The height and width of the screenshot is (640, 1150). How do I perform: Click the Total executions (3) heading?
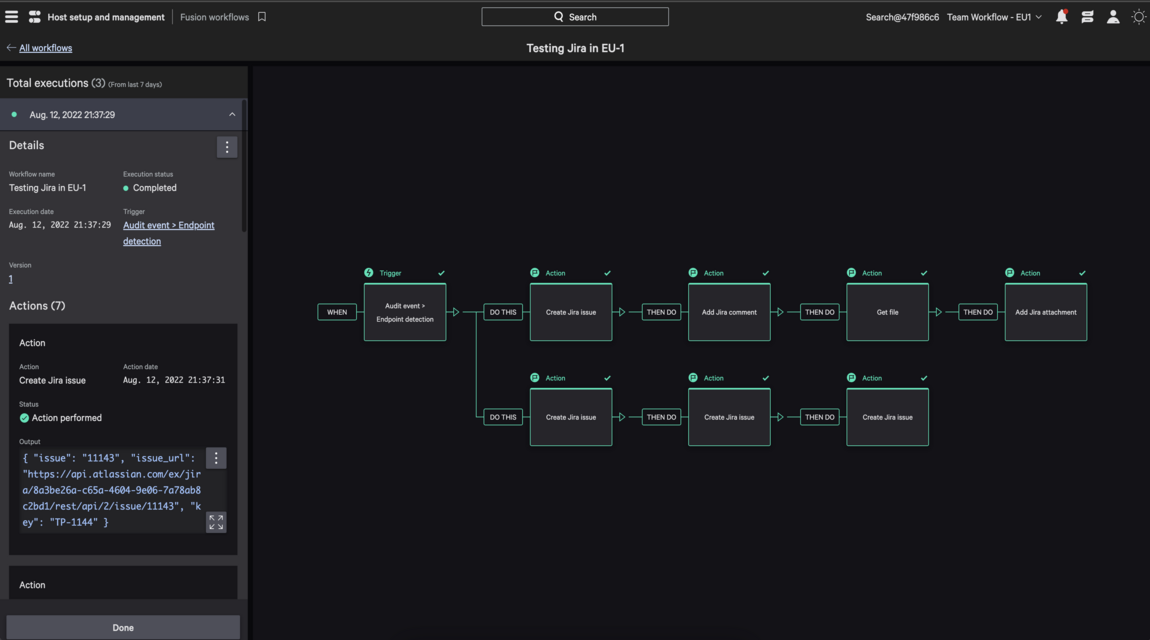56,83
